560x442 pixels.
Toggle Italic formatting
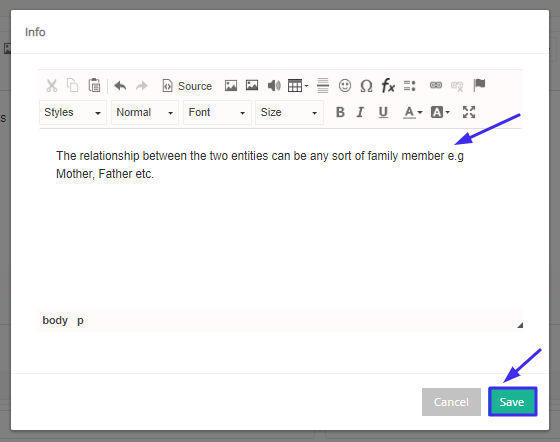(360, 112)
